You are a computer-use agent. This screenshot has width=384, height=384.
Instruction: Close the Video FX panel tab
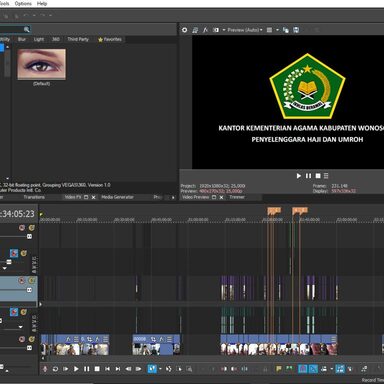94,197
